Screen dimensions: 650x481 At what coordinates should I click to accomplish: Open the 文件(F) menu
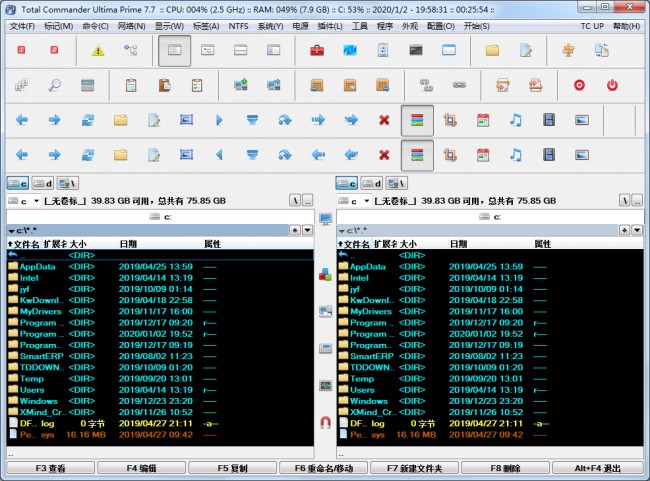(22, 26)
